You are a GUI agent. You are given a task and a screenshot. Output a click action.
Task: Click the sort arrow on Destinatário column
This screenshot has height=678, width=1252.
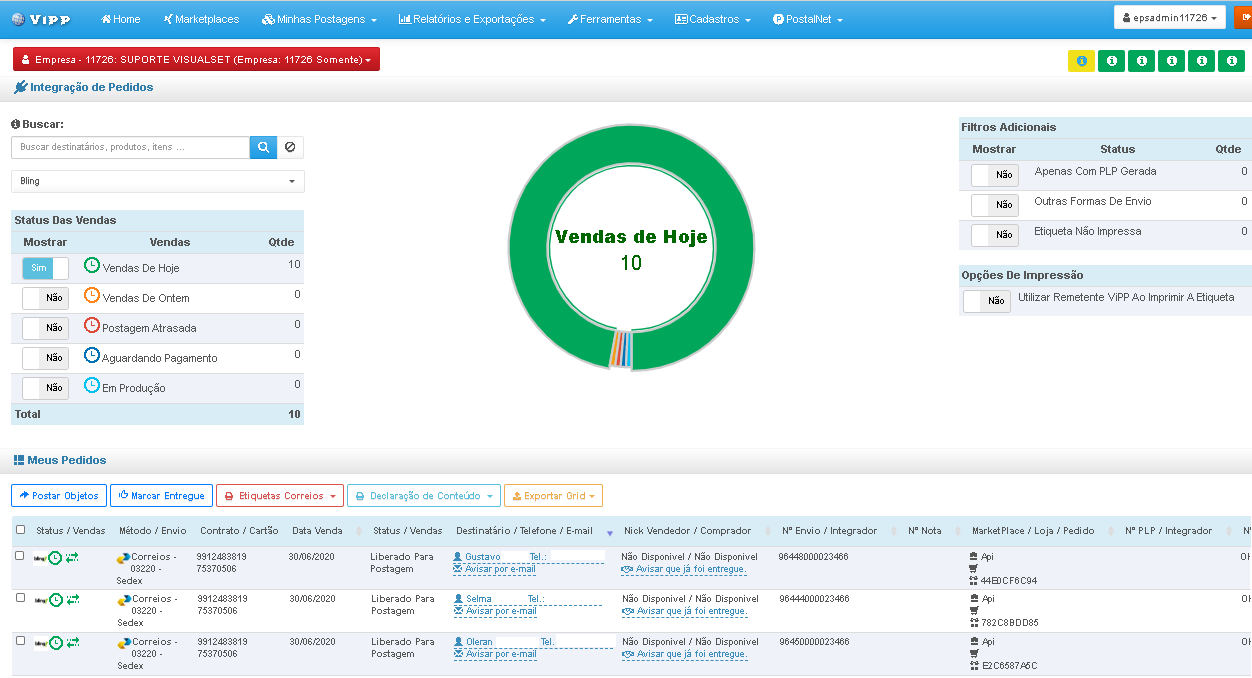pyautogui.click(x=609, y=532)
